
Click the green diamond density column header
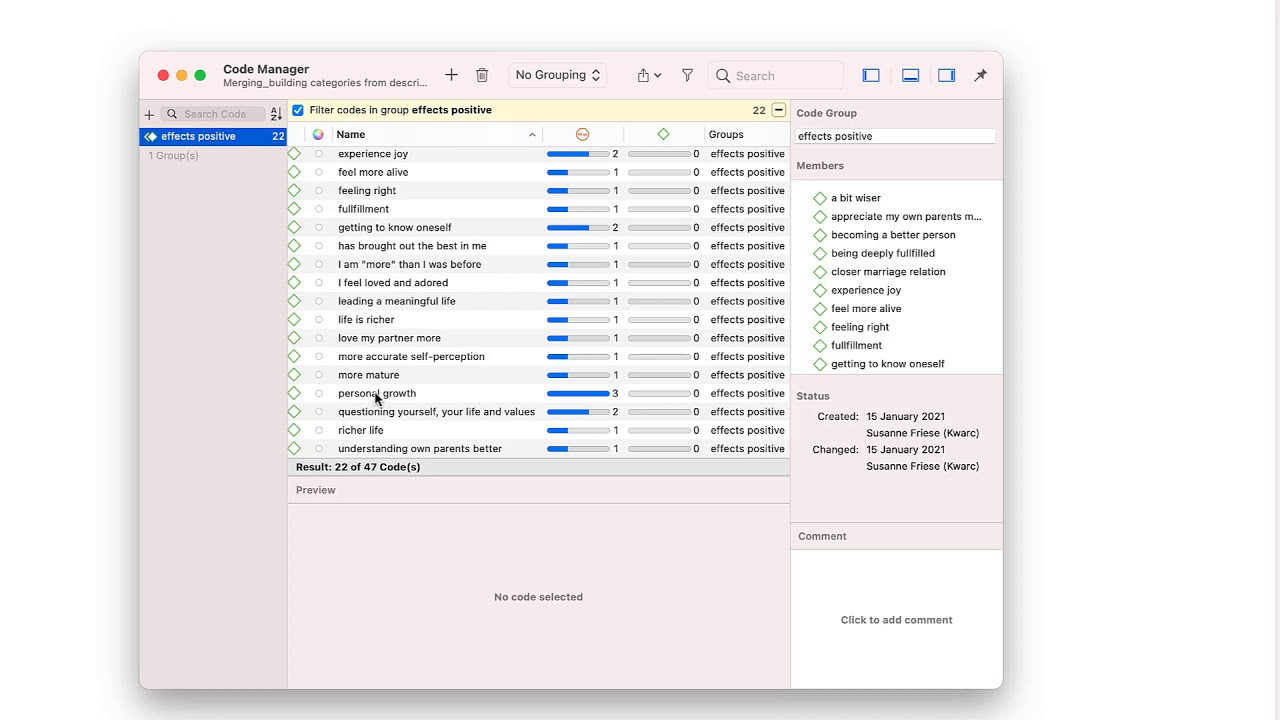click(x=663, y=134)
